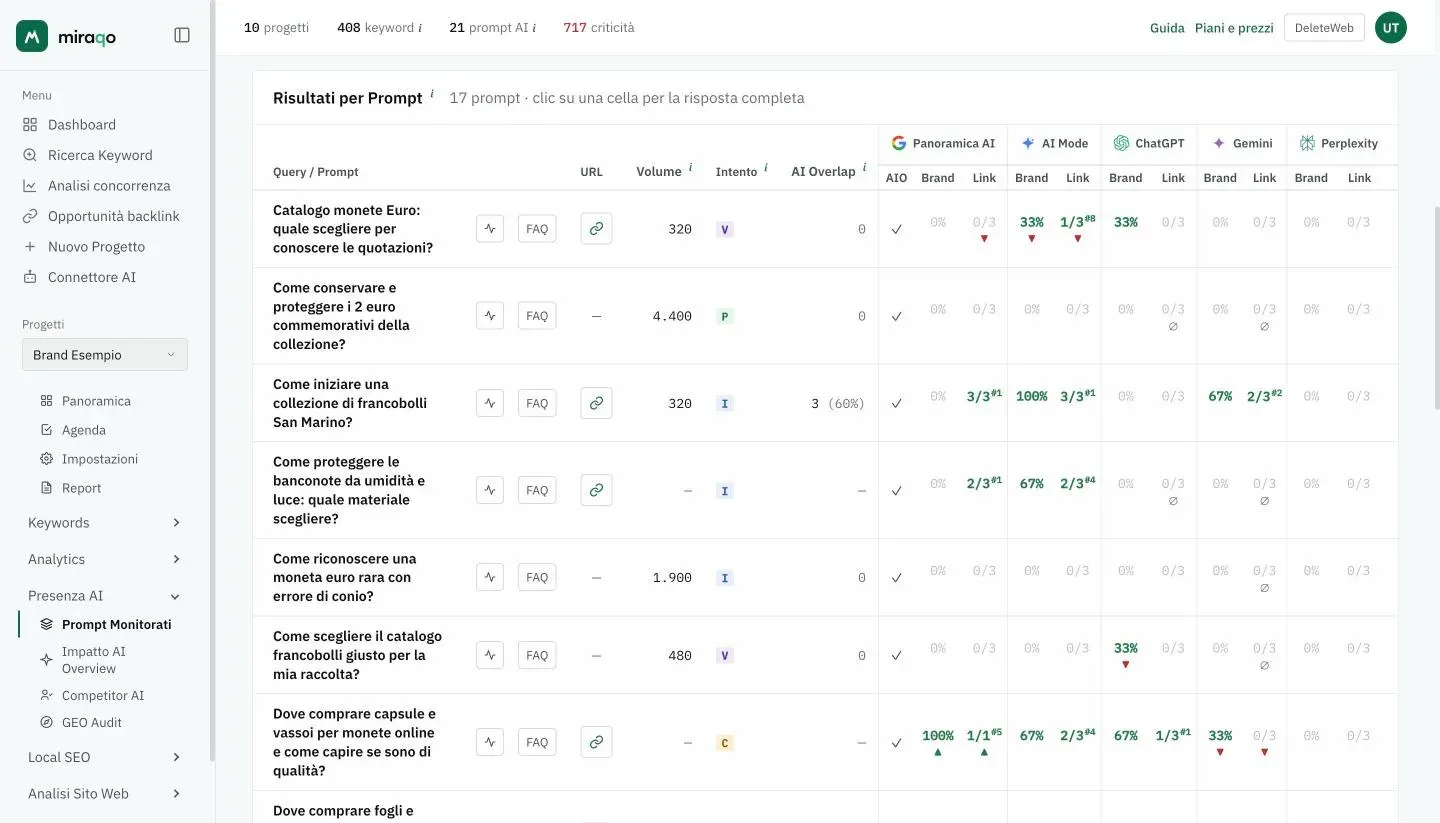Click trend chart icon for catalogo francobolli giusto row
This screenshot has height=823, width=1440.
click(x=490, y=655)
